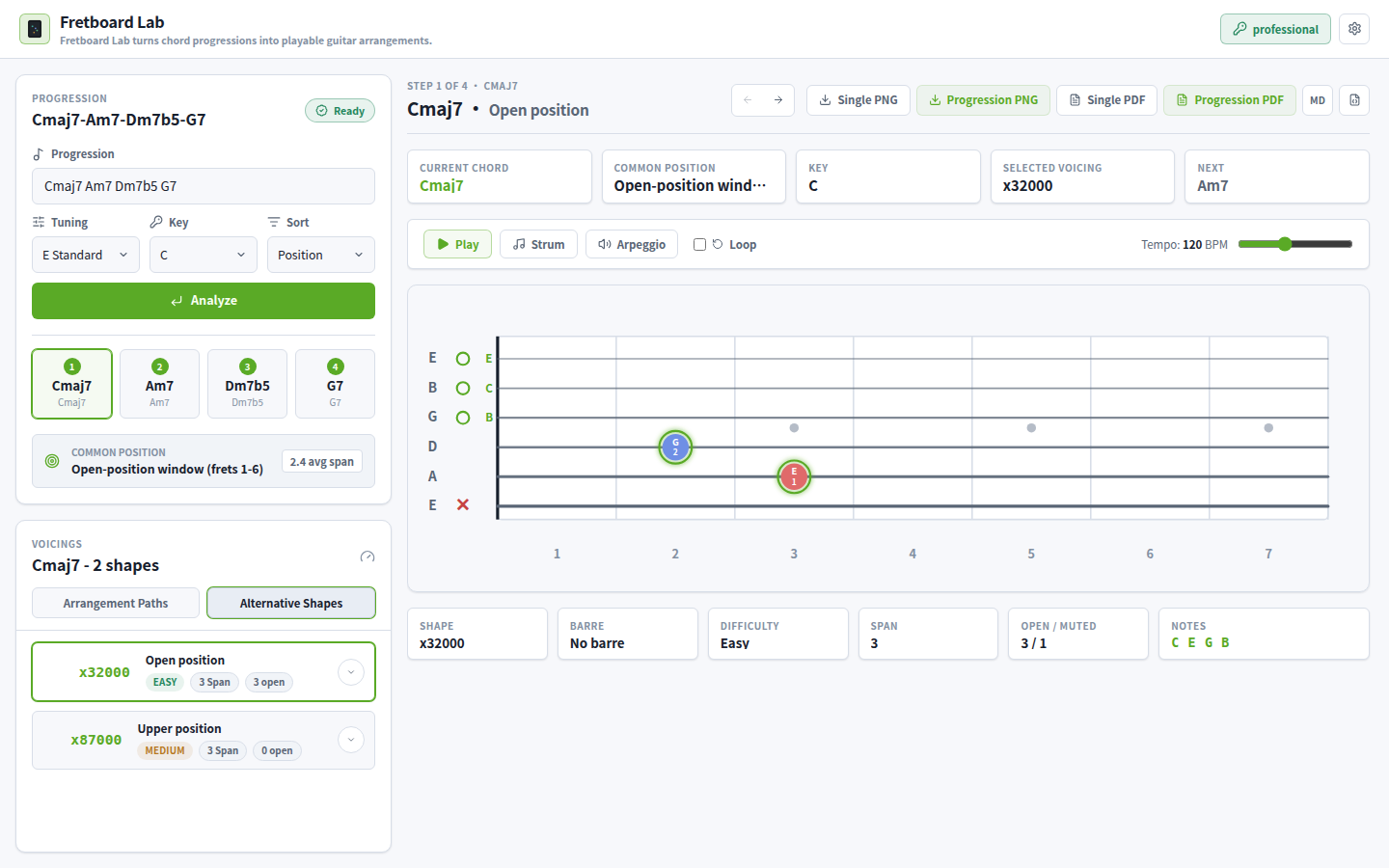Click the muted low E string X marker

point(463,504)
